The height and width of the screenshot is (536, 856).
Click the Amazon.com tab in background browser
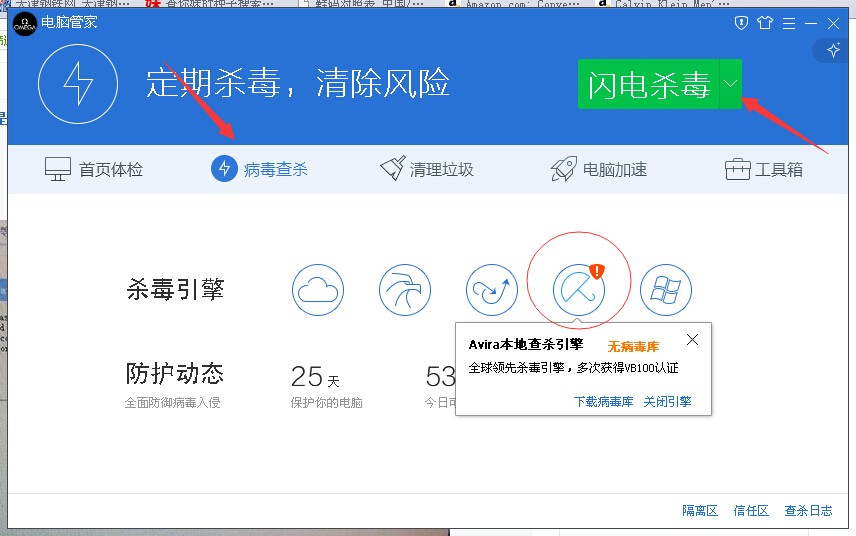tap(513, 4)
